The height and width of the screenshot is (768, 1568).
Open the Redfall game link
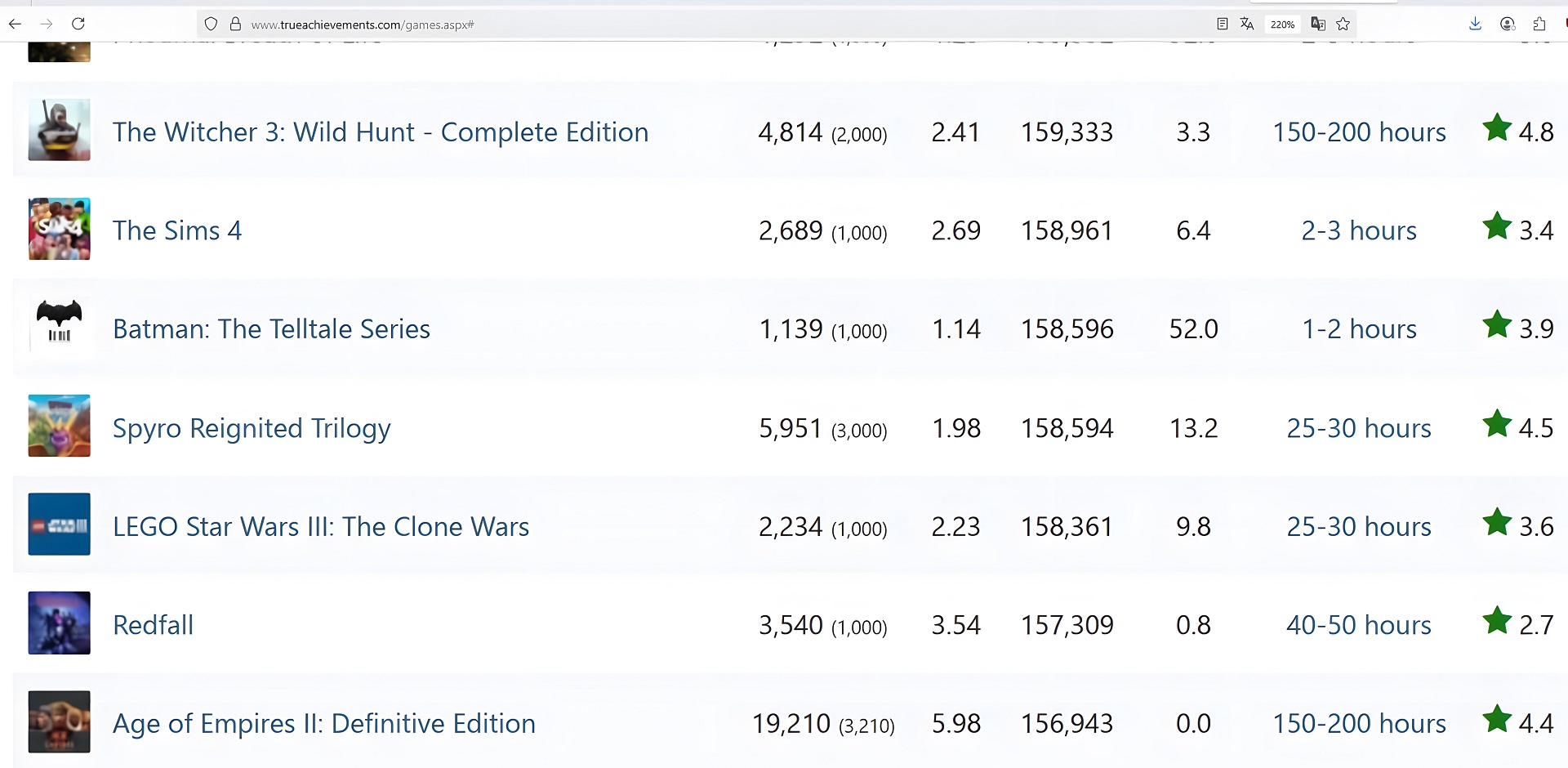[x=154, y=626]
